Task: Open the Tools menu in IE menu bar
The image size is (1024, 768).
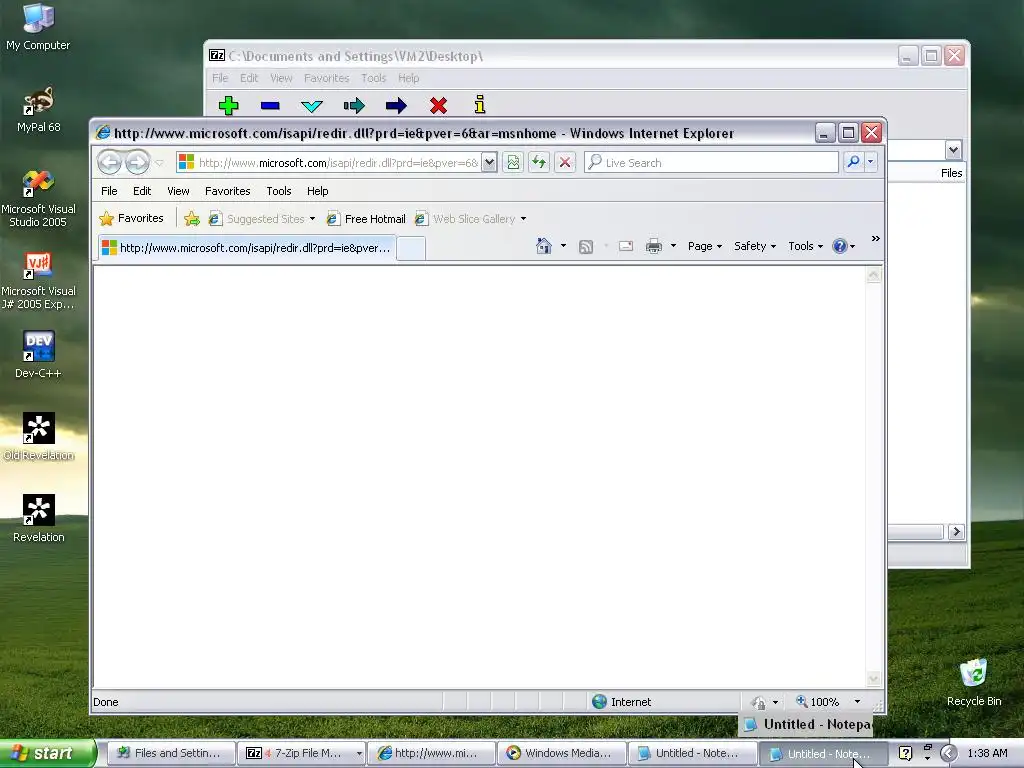Action: [x=278, y=191]
